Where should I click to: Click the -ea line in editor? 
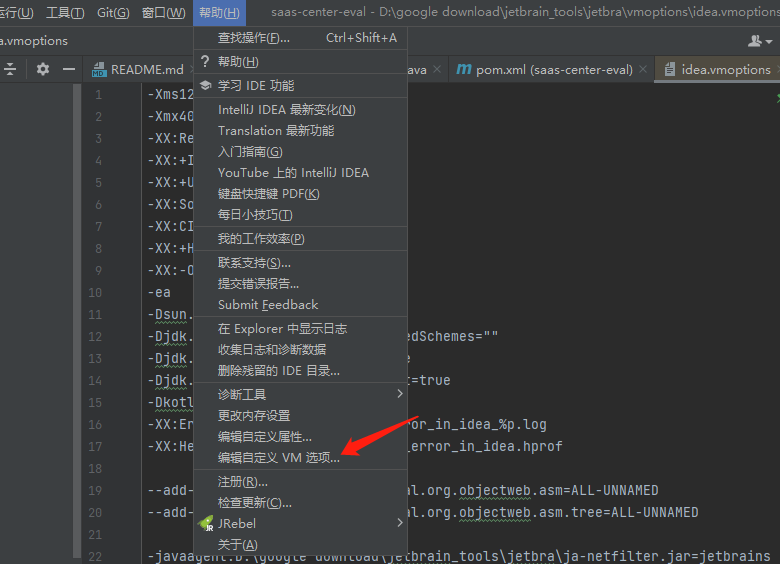click(159, 292)
